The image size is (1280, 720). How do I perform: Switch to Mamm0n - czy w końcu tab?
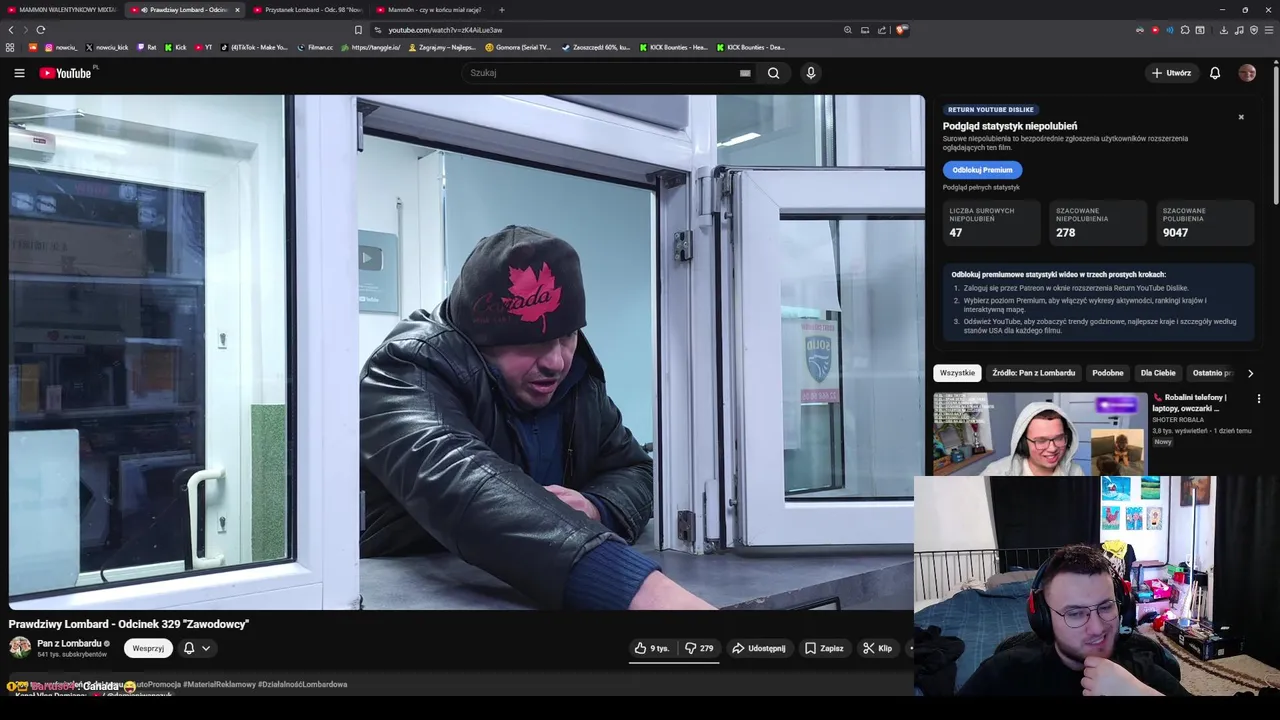[429, 10]
